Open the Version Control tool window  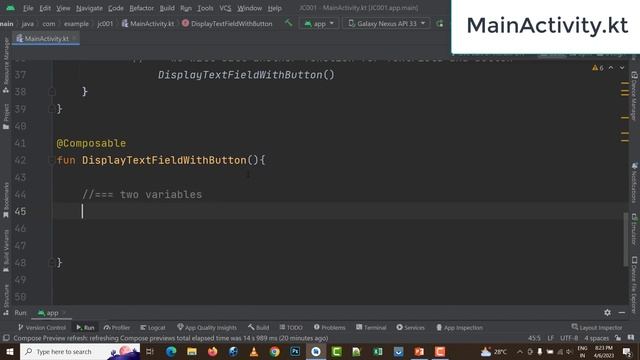[x=42, y=327]
